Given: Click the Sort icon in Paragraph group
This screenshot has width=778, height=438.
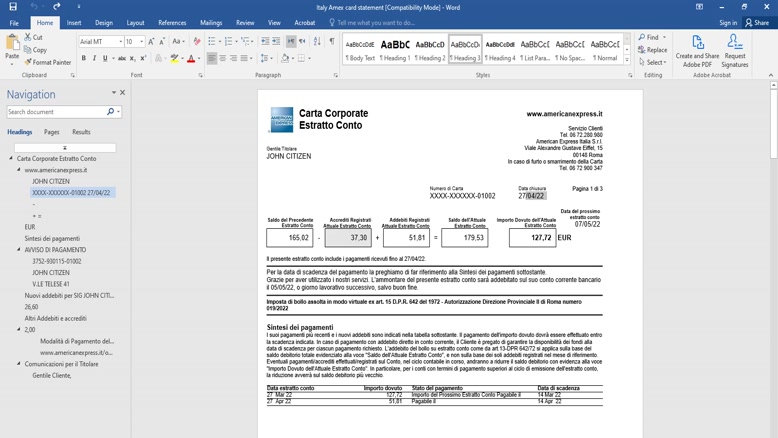Looking at the screenshot, I should [x=317, y=42].
